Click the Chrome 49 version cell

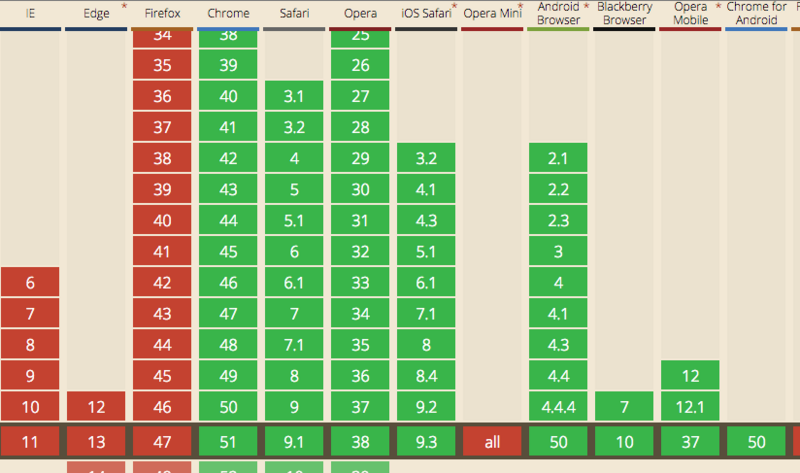point(228,376)
